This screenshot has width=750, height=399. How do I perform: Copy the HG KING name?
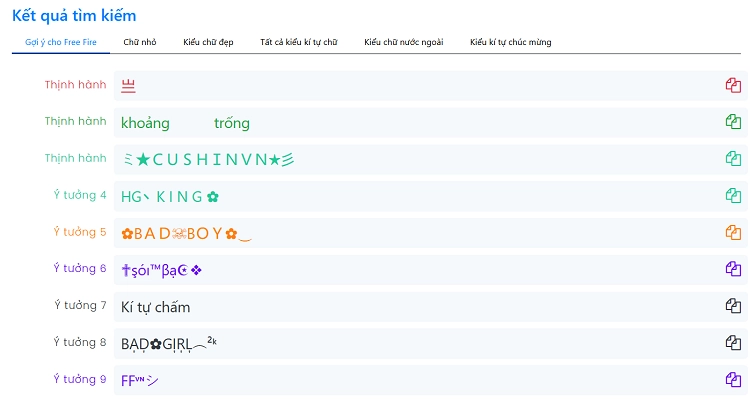click(x=733, y=196)
